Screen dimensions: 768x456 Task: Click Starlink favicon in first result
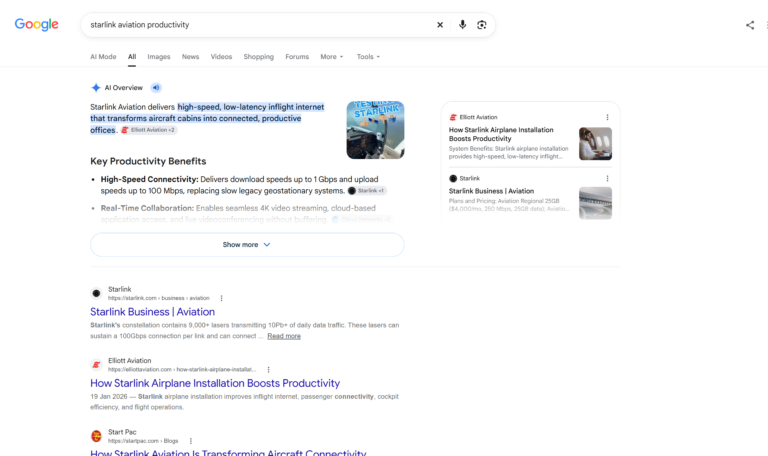pyautogui.click(x=96, y=293)
